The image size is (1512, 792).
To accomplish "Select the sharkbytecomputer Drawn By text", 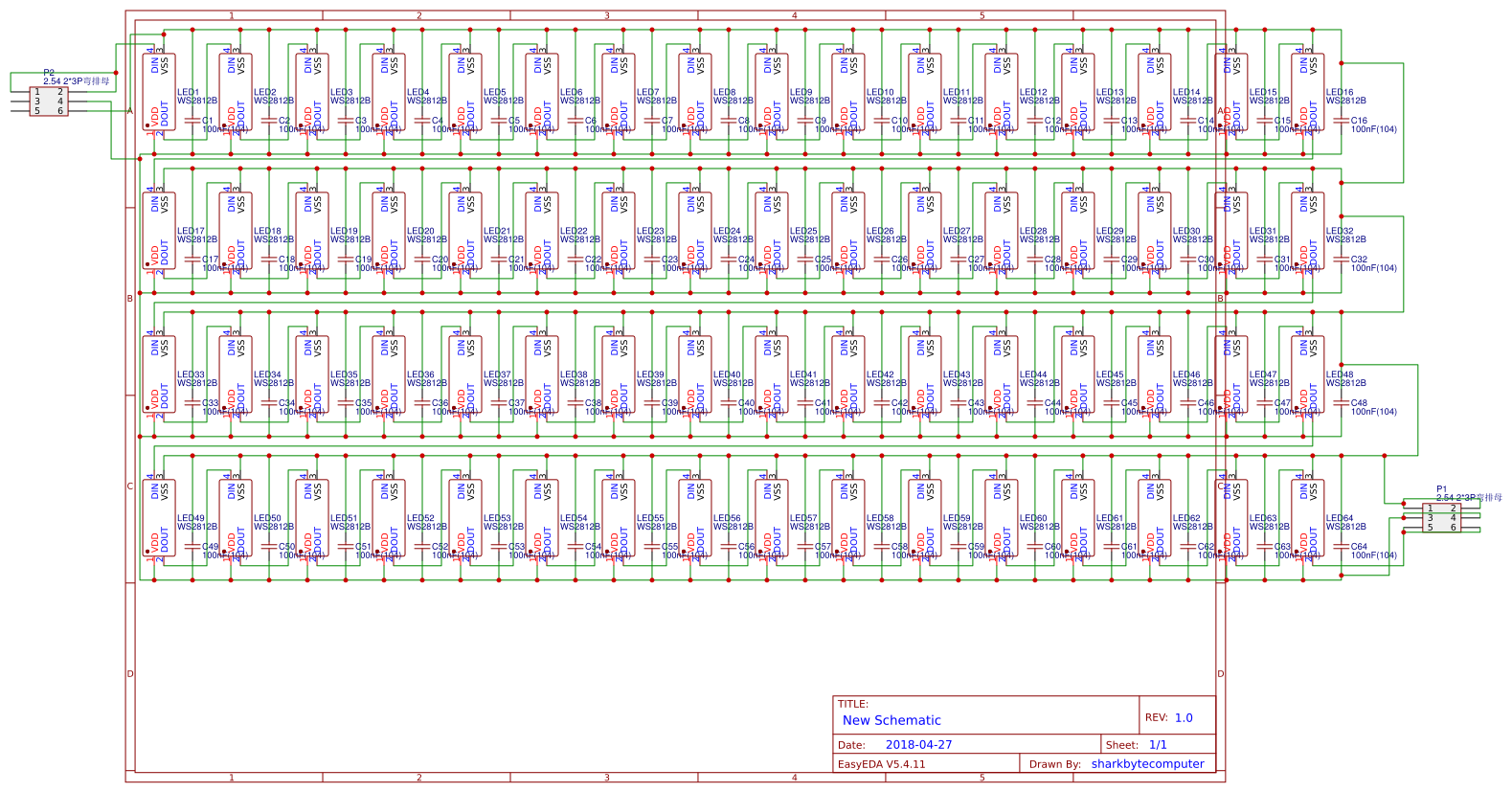I will [1147, 763].
